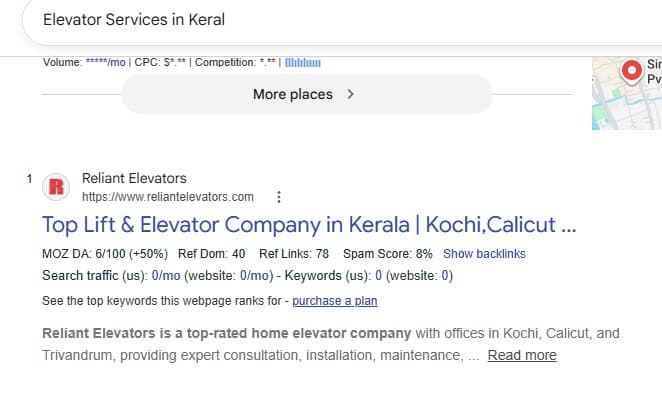Click the Reliant Elevators red R favicon
Image resolution: width=662 pixels, height=393 pixels.
56,187
